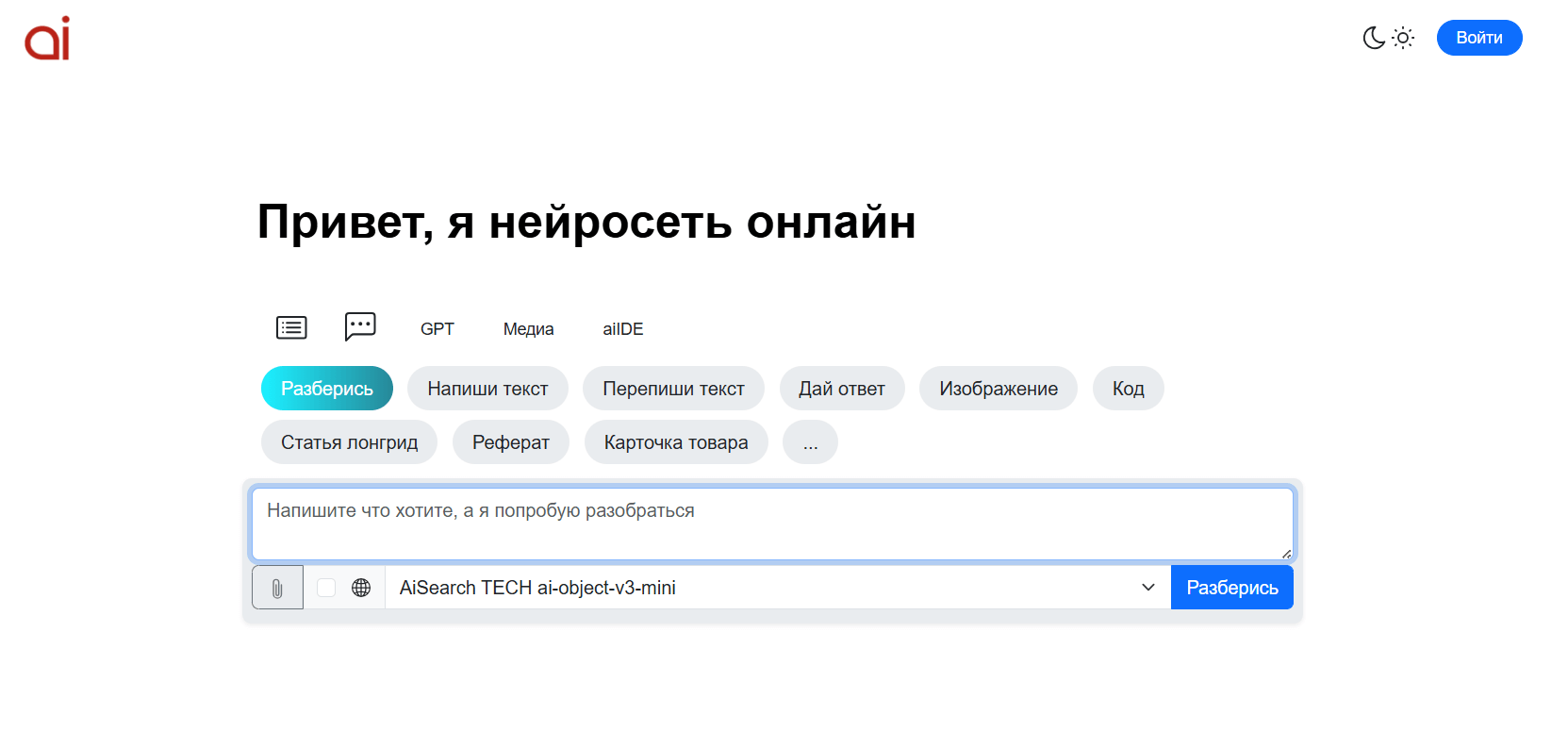Select the Реферат chip

[x=511, y=442]
